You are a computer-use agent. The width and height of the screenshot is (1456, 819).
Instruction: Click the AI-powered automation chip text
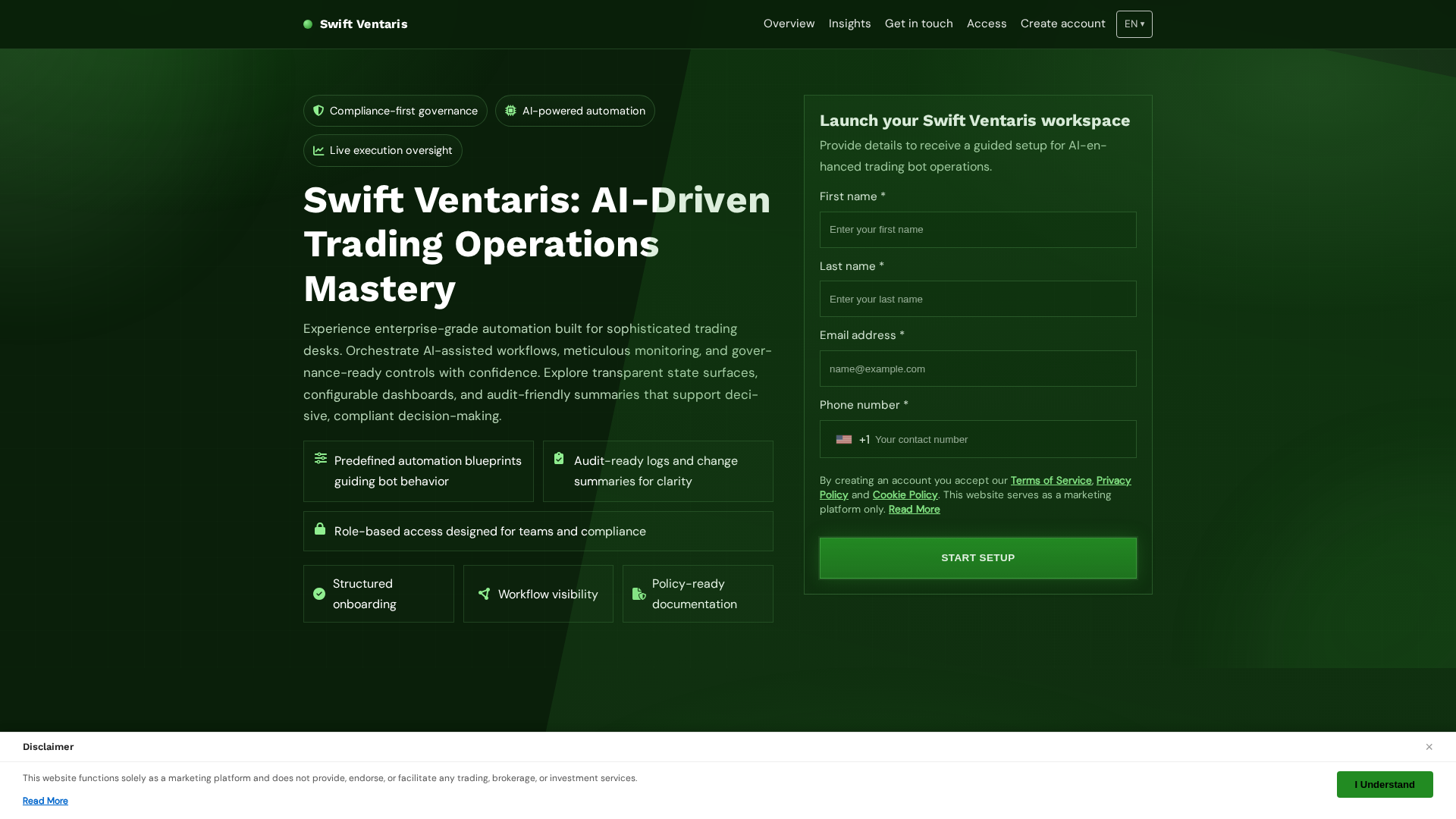point(584,111)
